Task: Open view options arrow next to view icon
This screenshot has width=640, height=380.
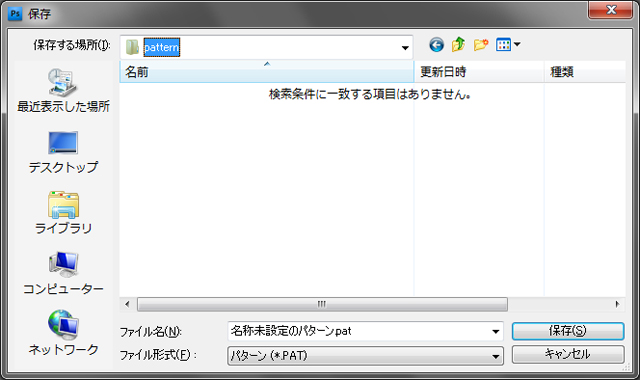Action: pyautogui.click(x=517, y=44)
